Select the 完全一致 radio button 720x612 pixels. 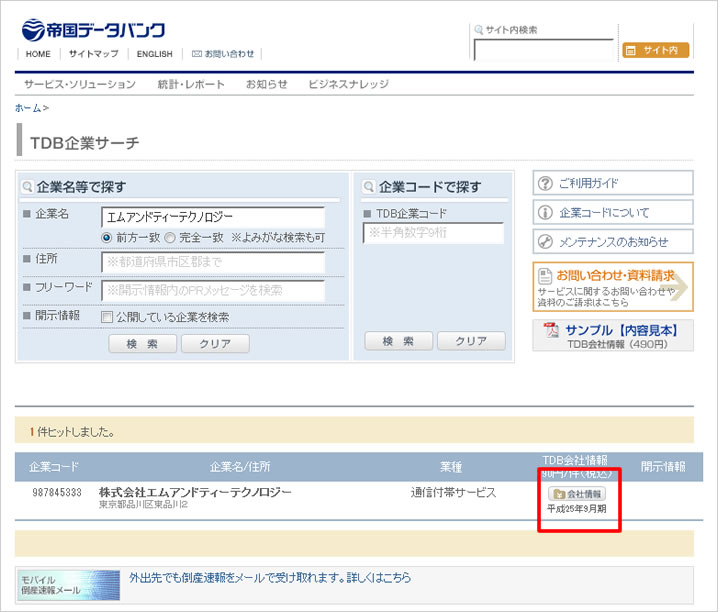(x=170, y=238)
